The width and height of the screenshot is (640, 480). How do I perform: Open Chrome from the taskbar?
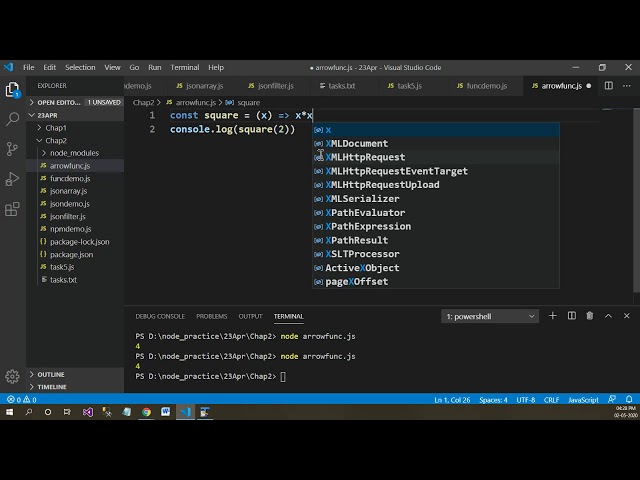tap(146, 412)
